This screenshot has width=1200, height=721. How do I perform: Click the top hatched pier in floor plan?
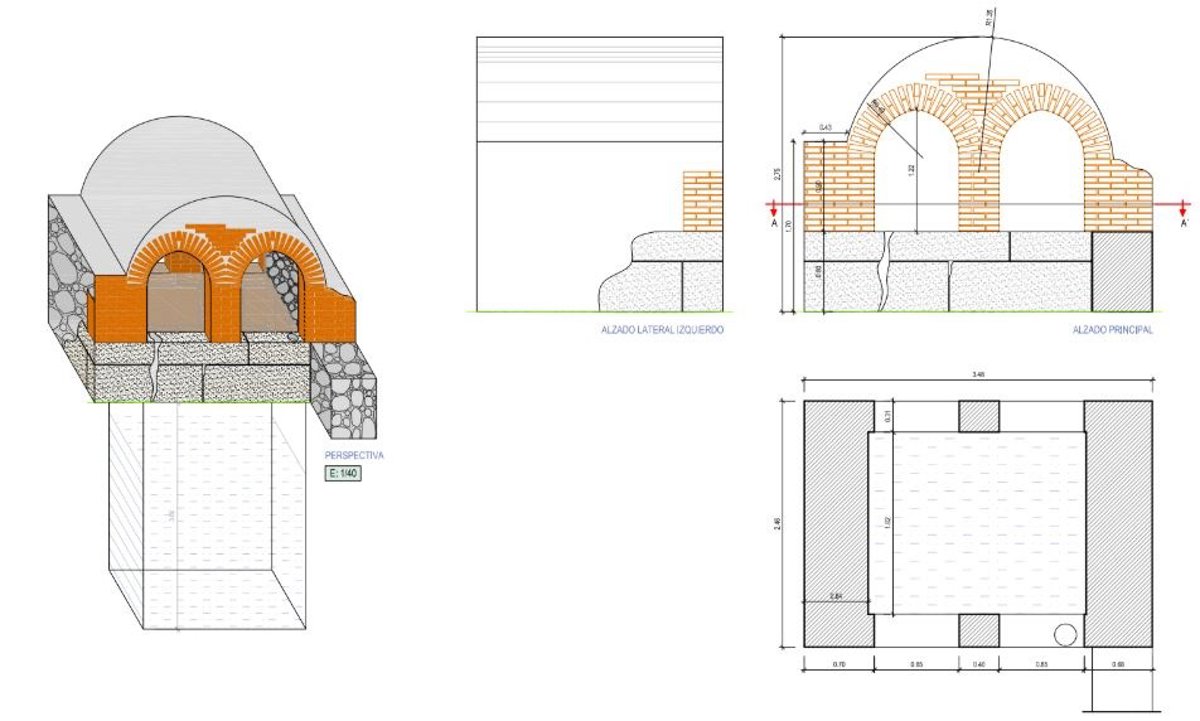tap(979, 416)
